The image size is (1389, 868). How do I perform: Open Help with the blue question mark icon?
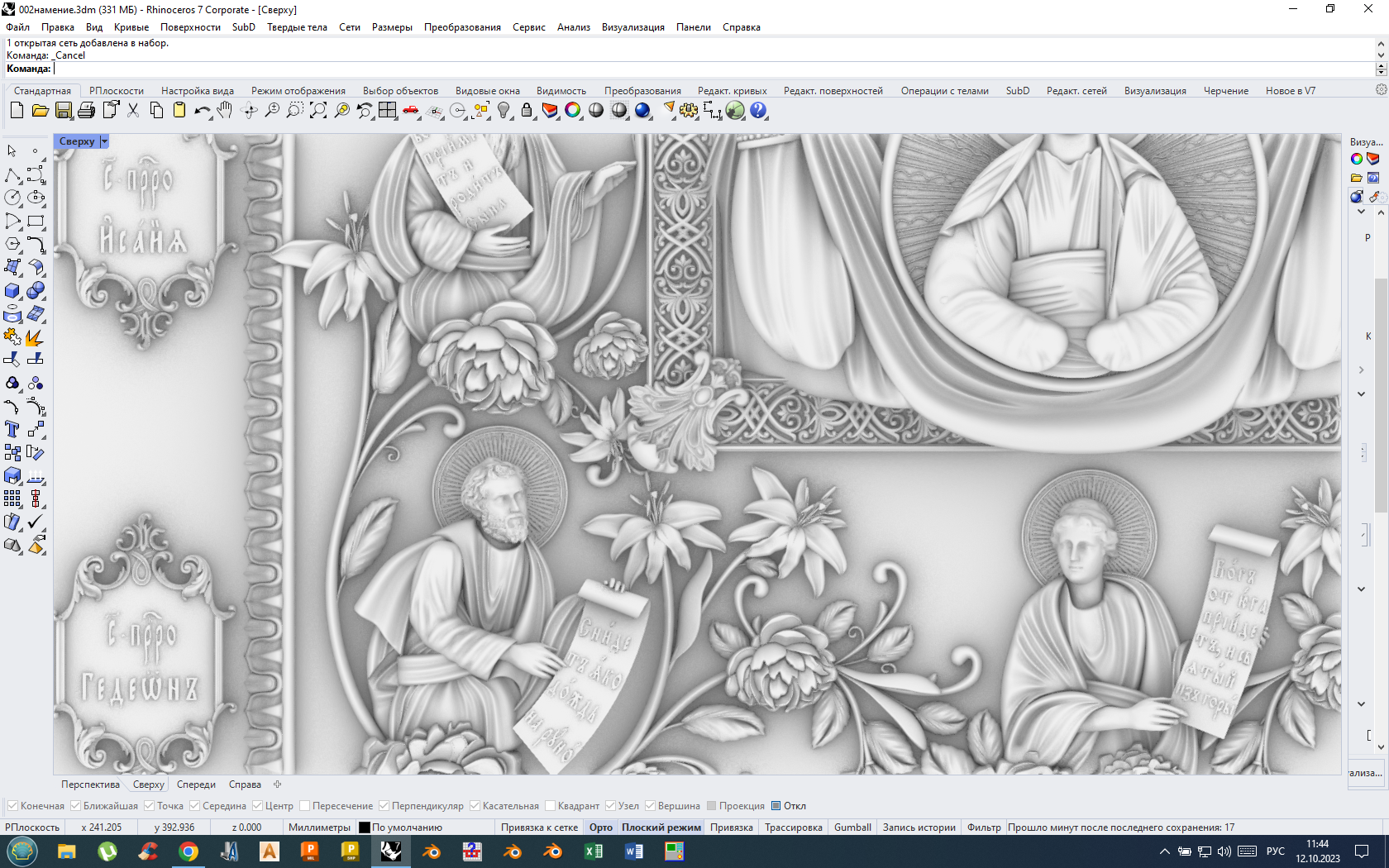pyautogui.click(x=758, y=110)
